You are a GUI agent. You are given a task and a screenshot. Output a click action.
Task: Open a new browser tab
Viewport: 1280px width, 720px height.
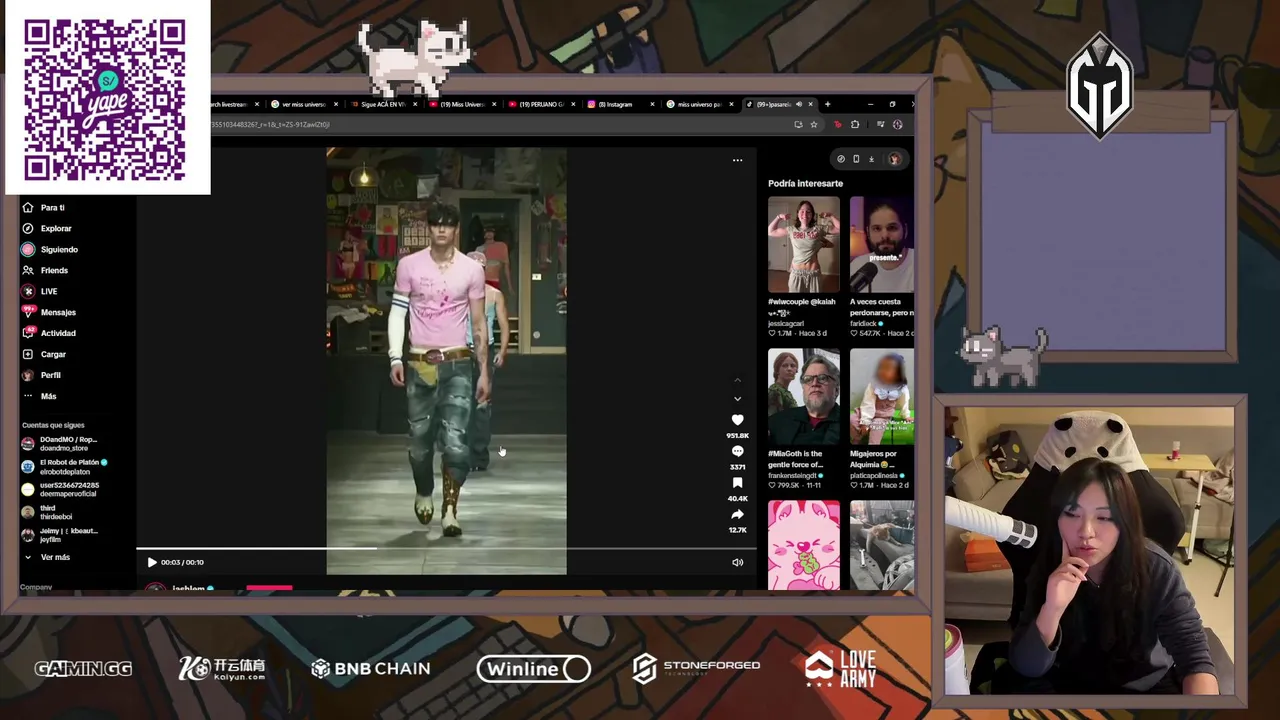(x=827, y=104)
